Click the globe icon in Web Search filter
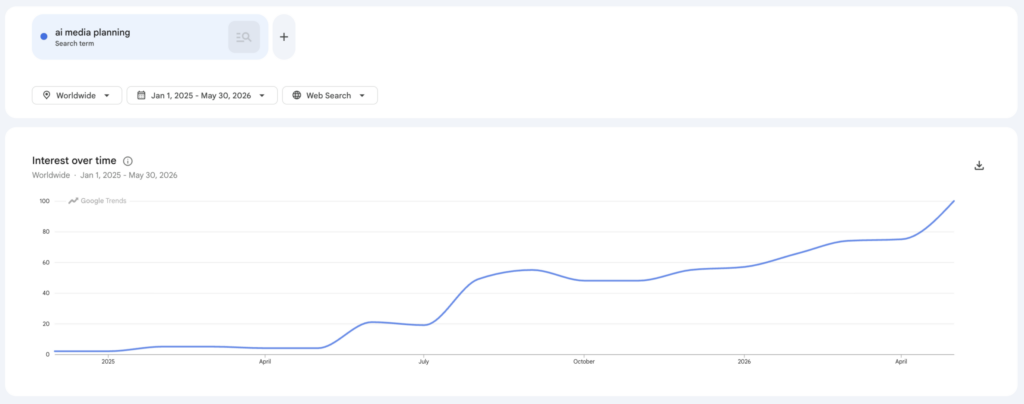Image resolution: width=1024 pixels, height=404 pixels. (x=296, y=95)
